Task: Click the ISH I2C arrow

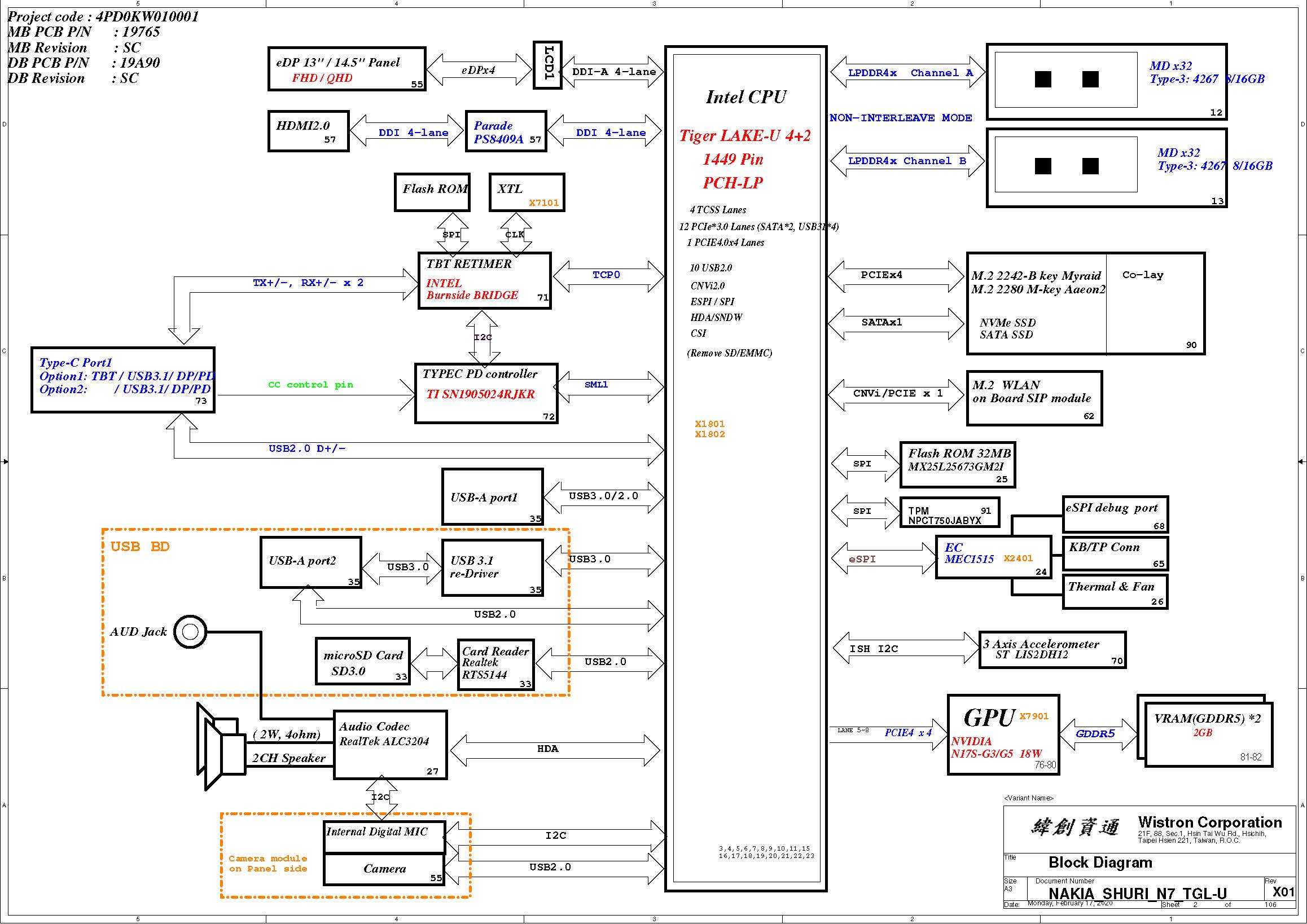Action: click(x=905, y=648)
